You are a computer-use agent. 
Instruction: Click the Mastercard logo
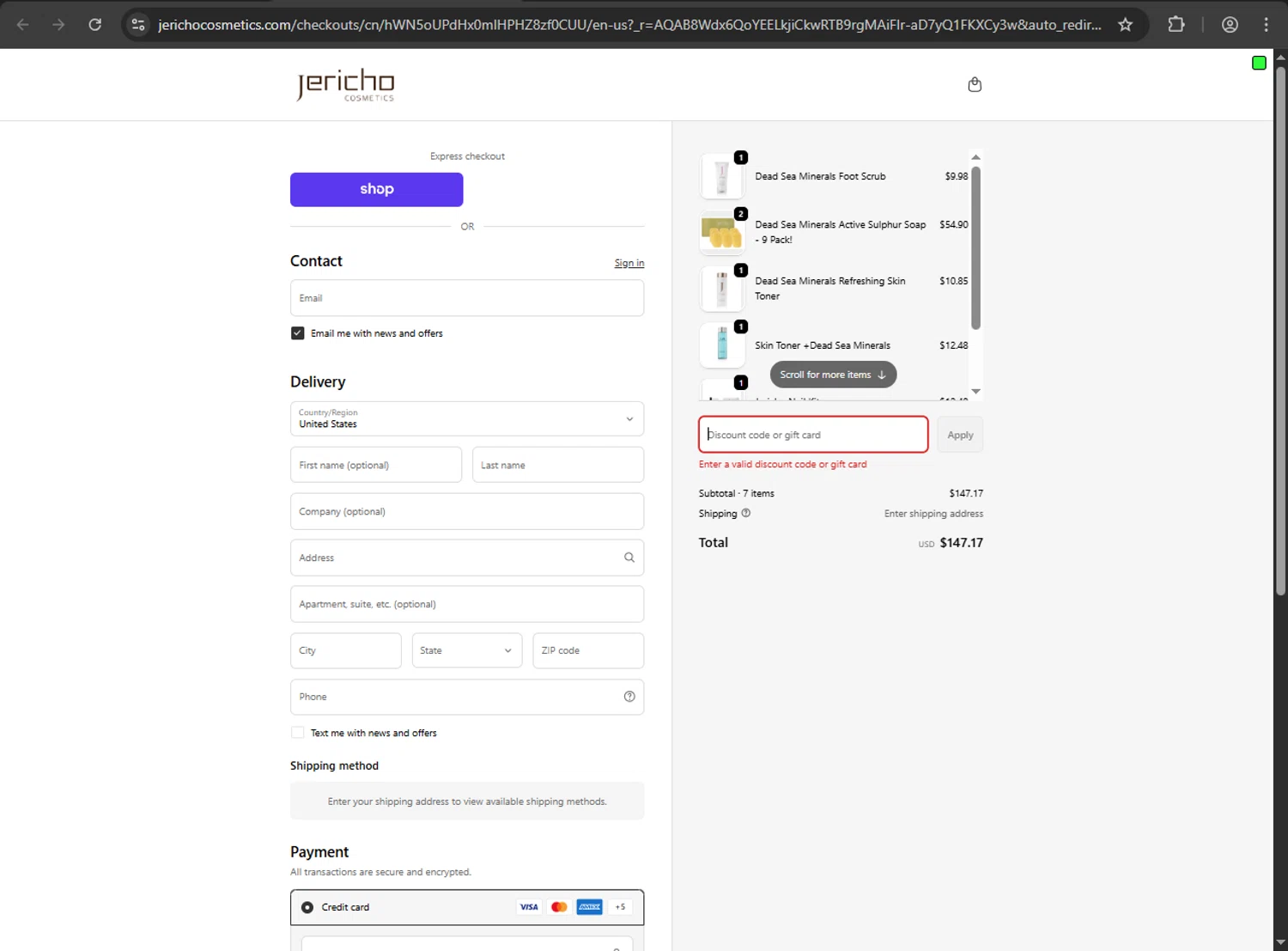coord(559,907)
